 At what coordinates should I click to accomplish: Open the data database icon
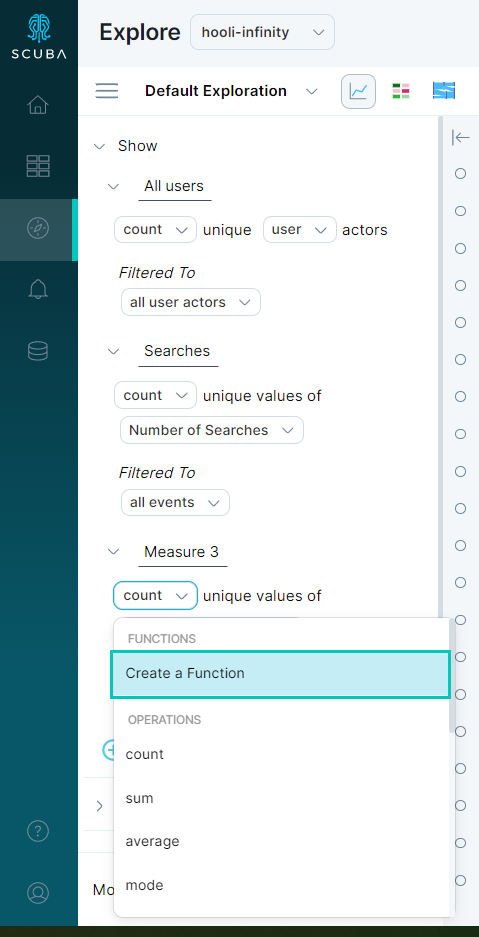tap(38, 351)
